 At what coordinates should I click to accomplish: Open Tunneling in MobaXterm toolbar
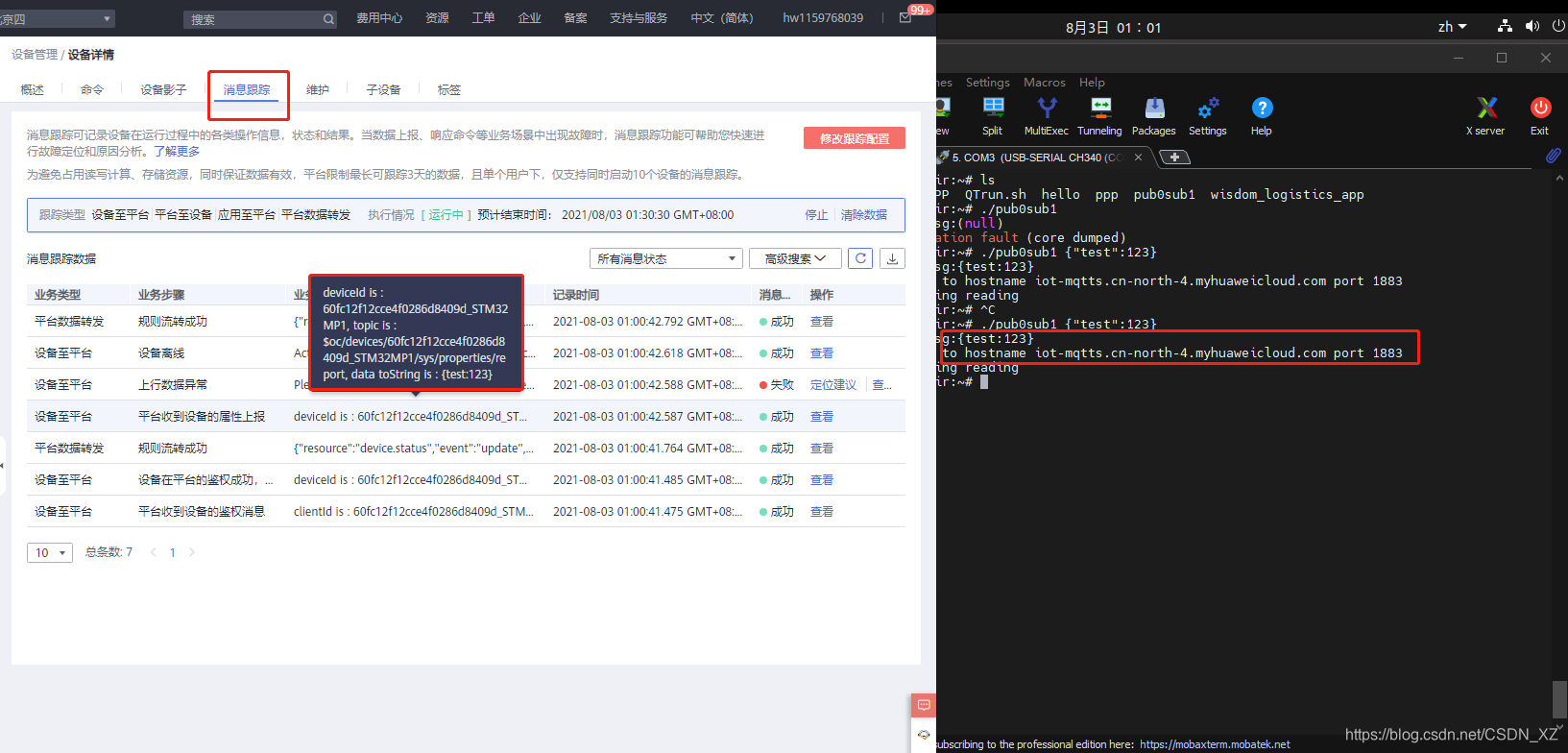(1099, 116)
